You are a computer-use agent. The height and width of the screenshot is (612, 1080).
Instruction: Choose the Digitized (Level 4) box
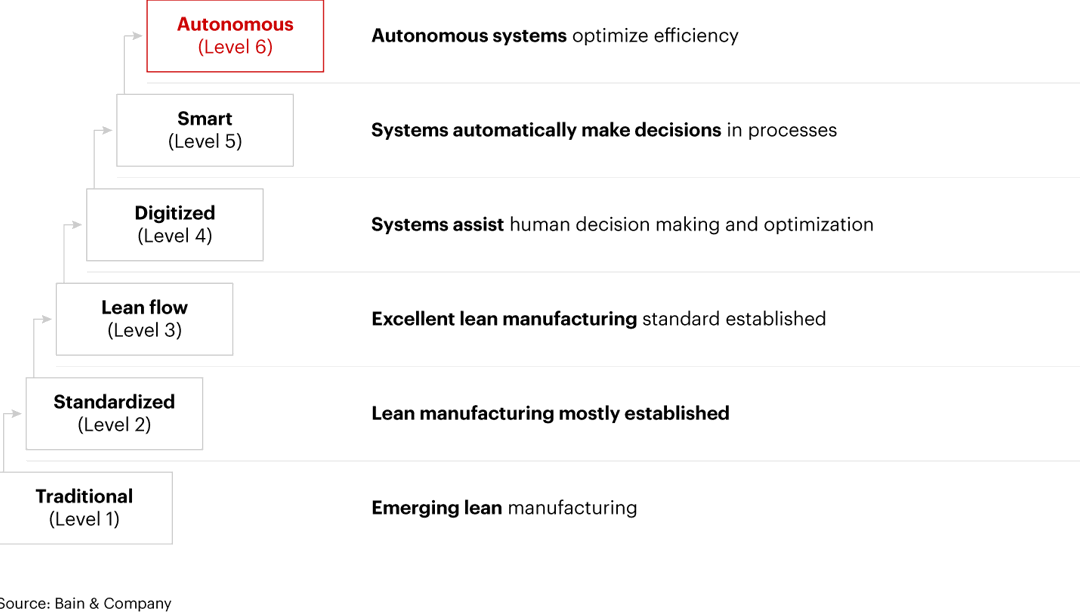175,225
